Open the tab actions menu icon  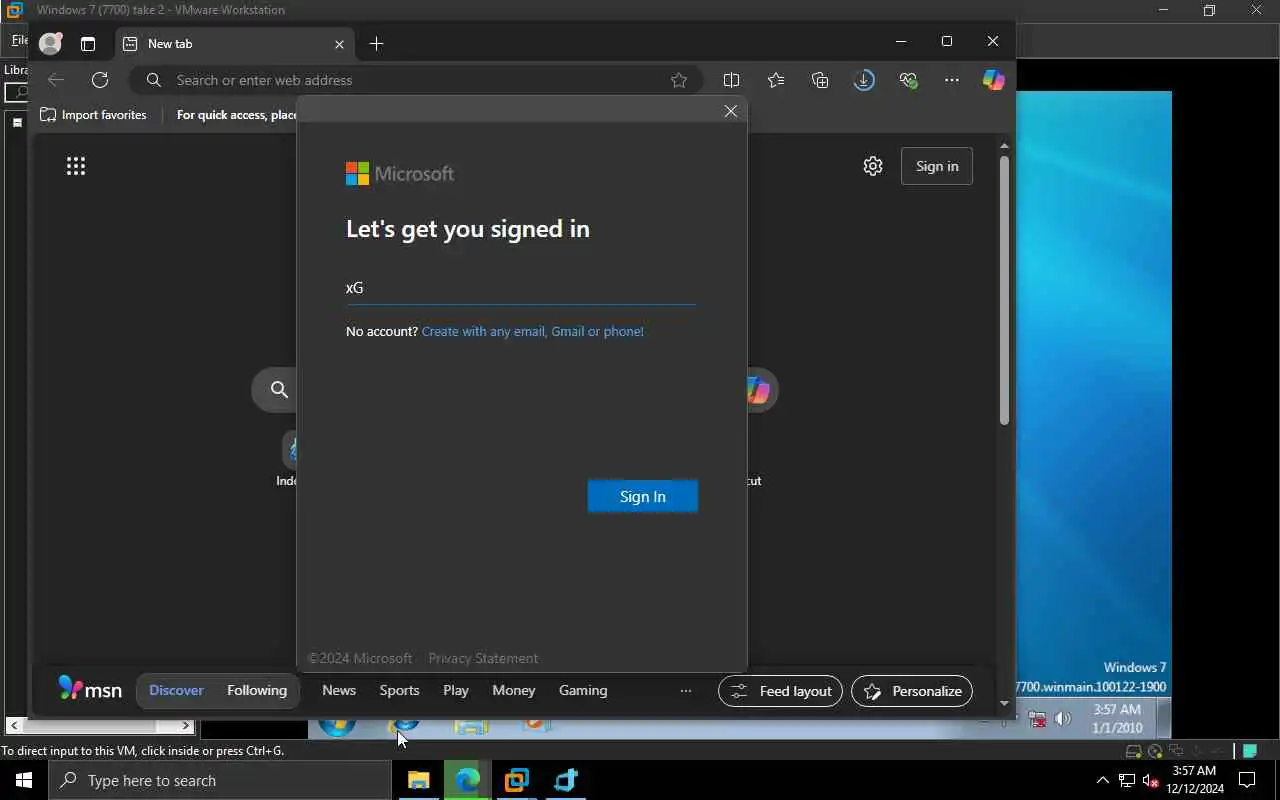[88, 44]
